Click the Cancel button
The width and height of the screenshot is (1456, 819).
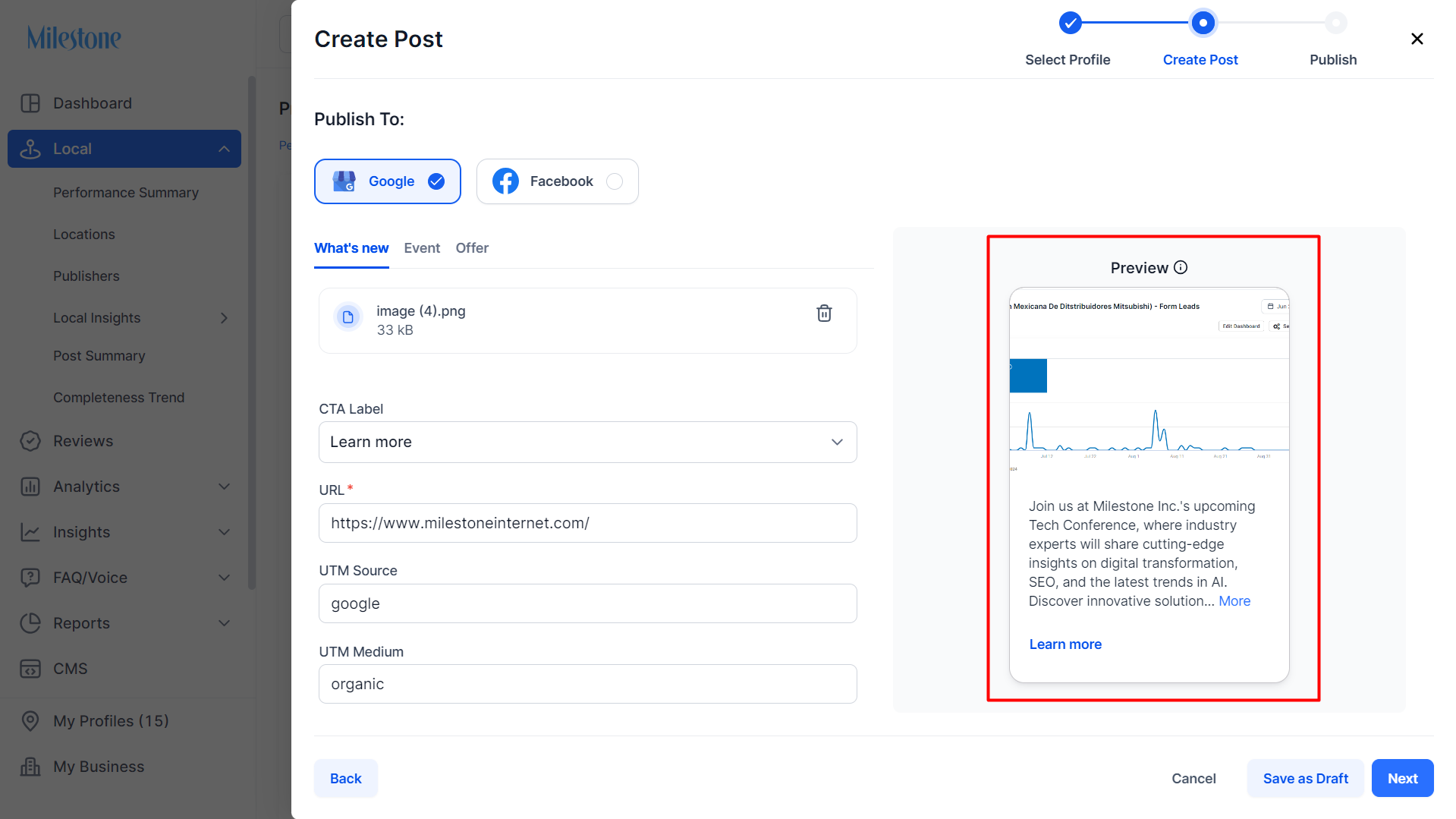1193,778
